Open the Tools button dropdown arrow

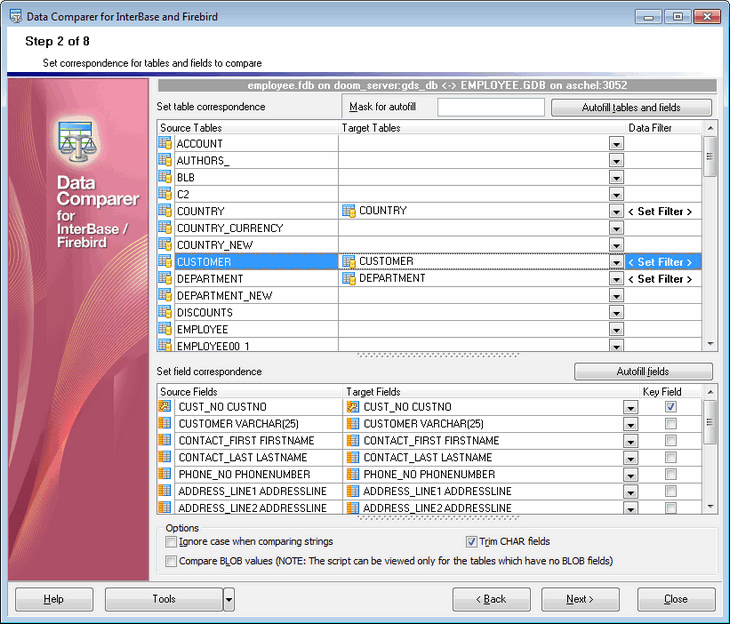coord(229,599)
